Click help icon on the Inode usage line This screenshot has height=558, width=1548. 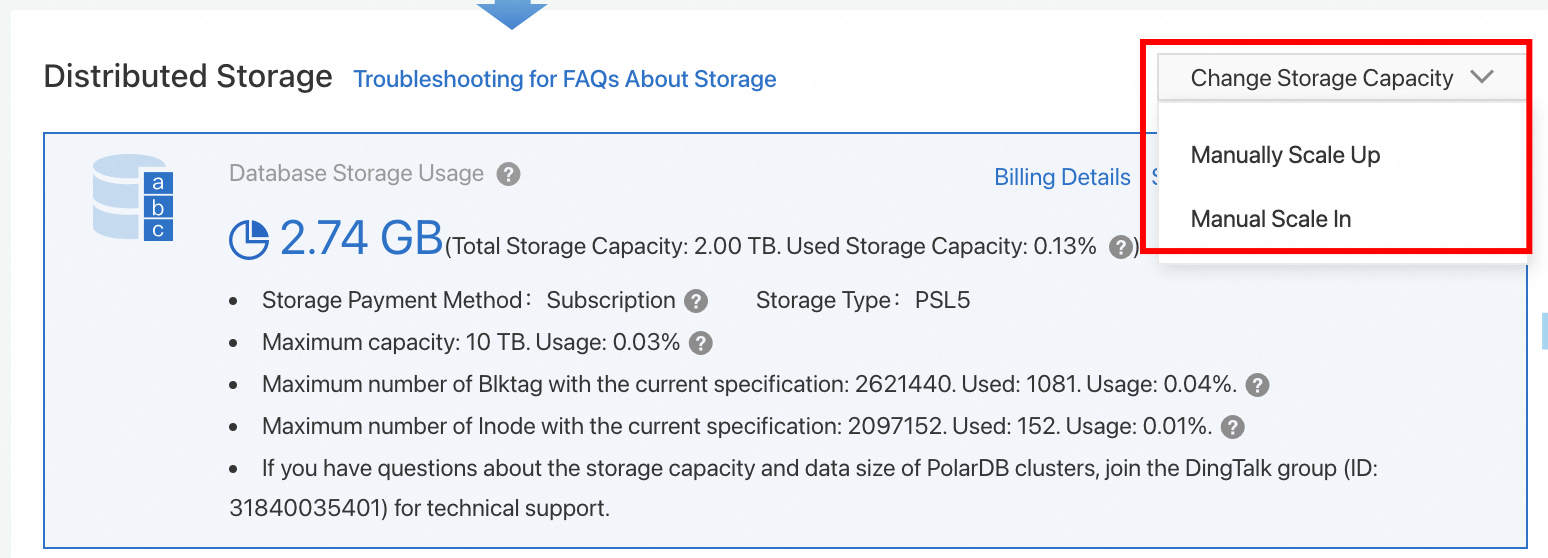[x=1233, y=427]
